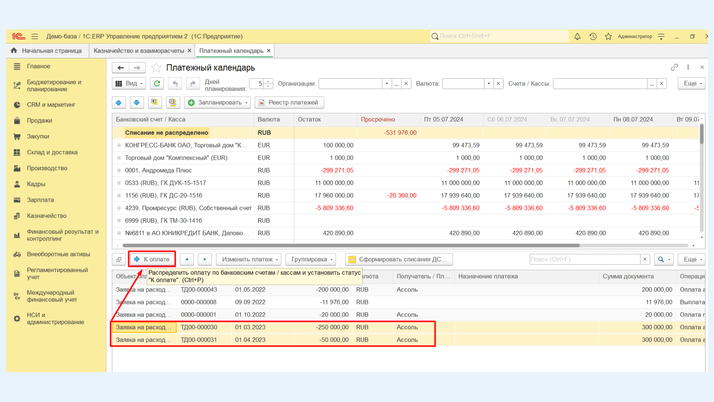This screenshot has width=714, height=402.
Task: Navigate back with the left arrow button
Action: (x=120, y=67)
